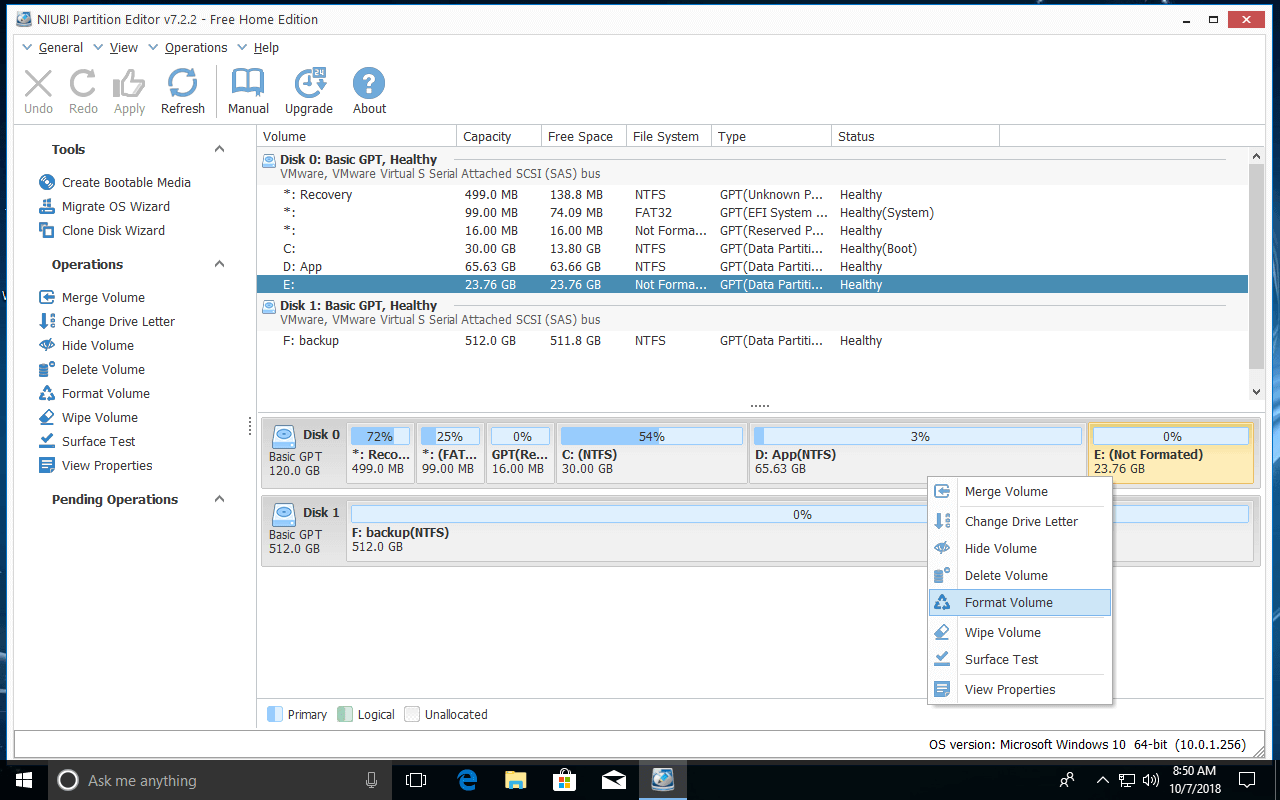1280x800 pixels.
Task: Click the Hide Volume eye icon in sidebar
Action: tap(46, 345)
